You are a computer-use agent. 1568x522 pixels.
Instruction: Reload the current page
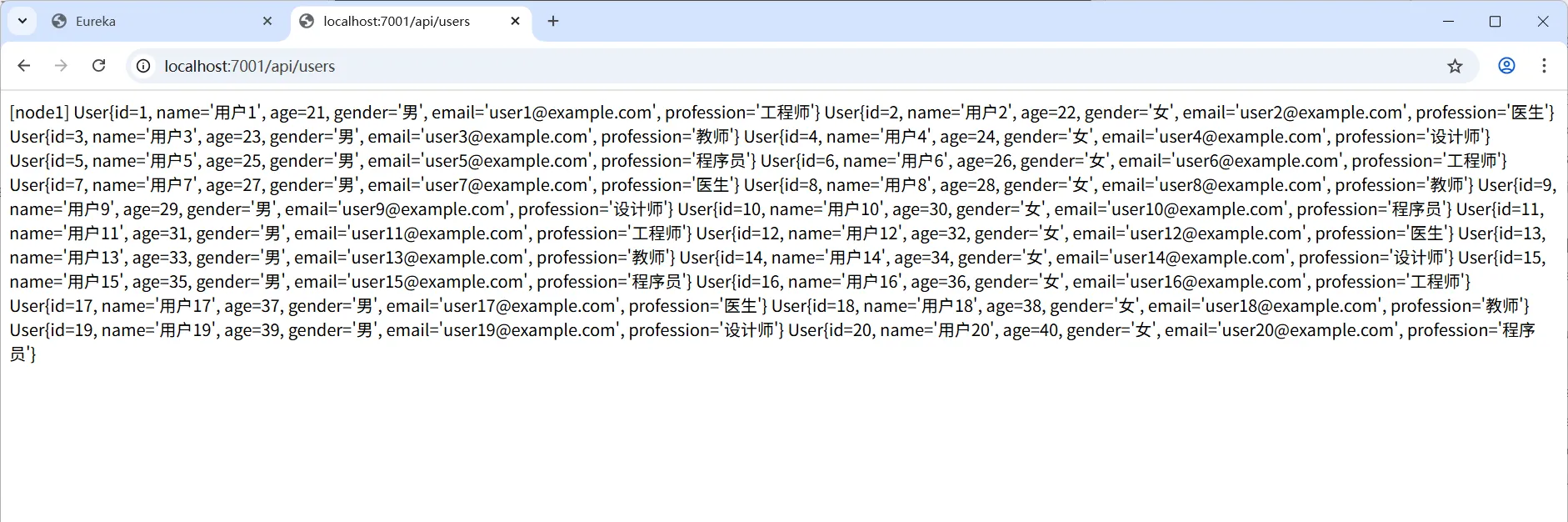tap(98, 66)
